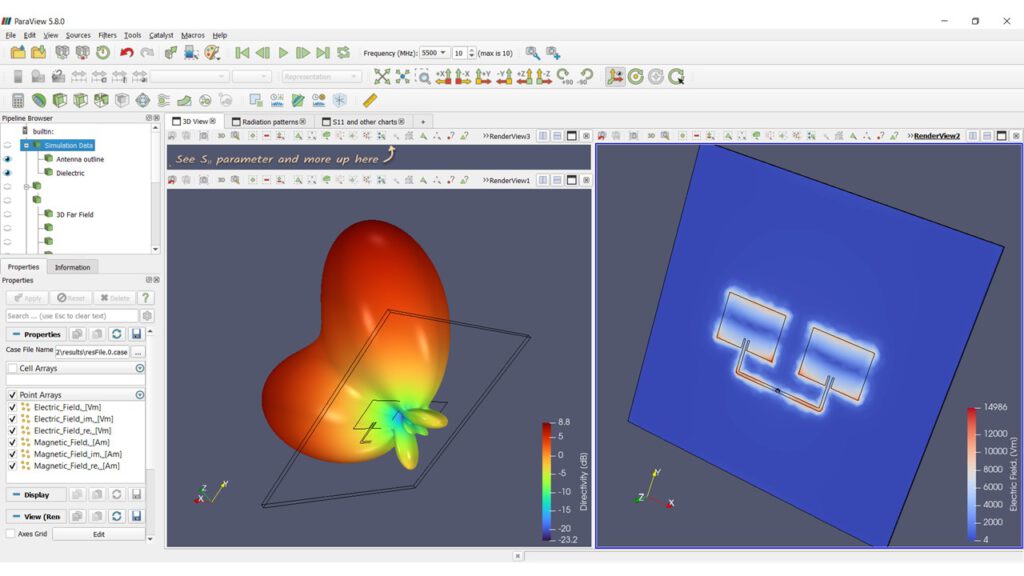Show Simulation Data via eye toggle
The height and width of the screenshot is (576, 1024).
(8, 145)
